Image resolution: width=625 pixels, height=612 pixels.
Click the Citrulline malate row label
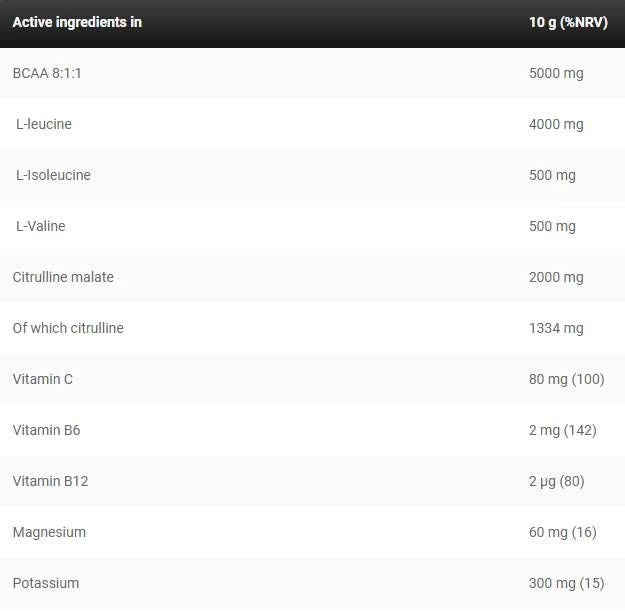pos(63,277)
